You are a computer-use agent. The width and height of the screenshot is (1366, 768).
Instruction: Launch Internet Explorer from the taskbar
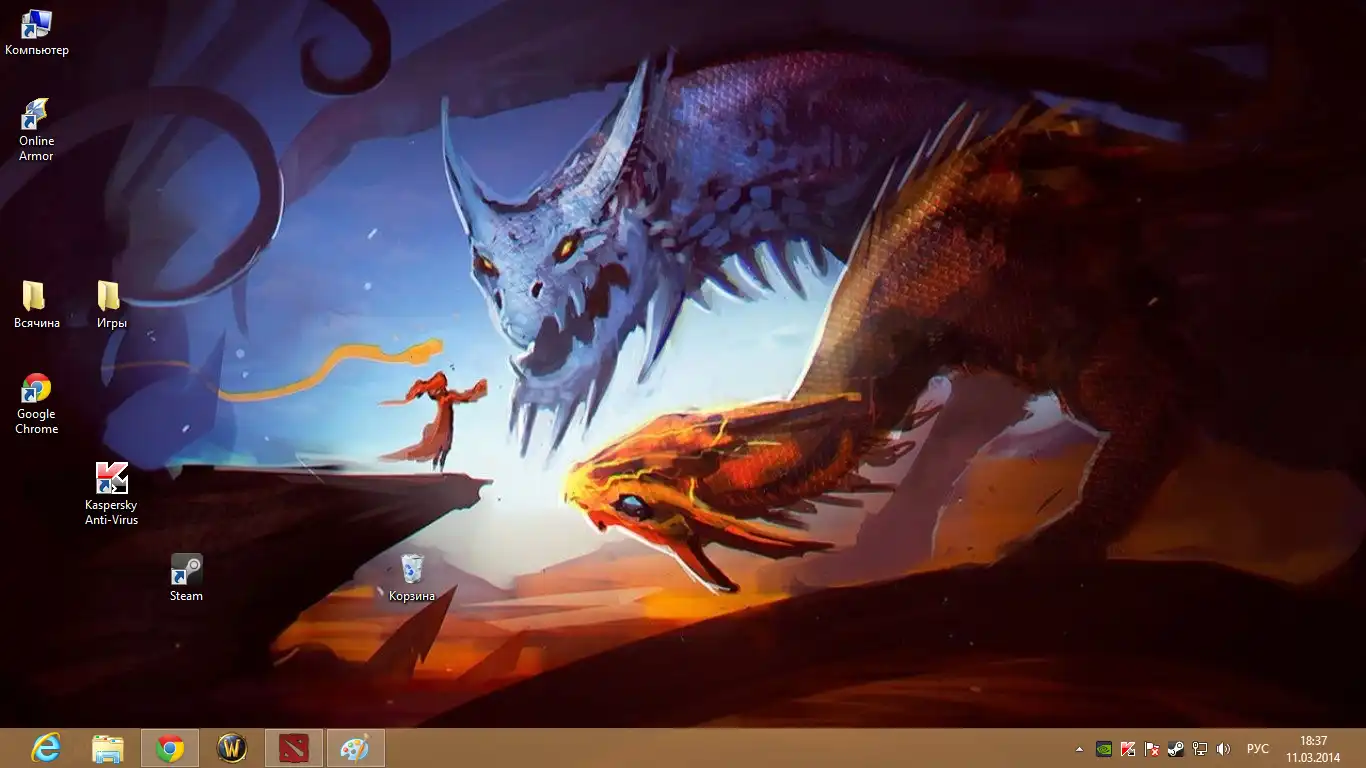[x=46, y=748]
